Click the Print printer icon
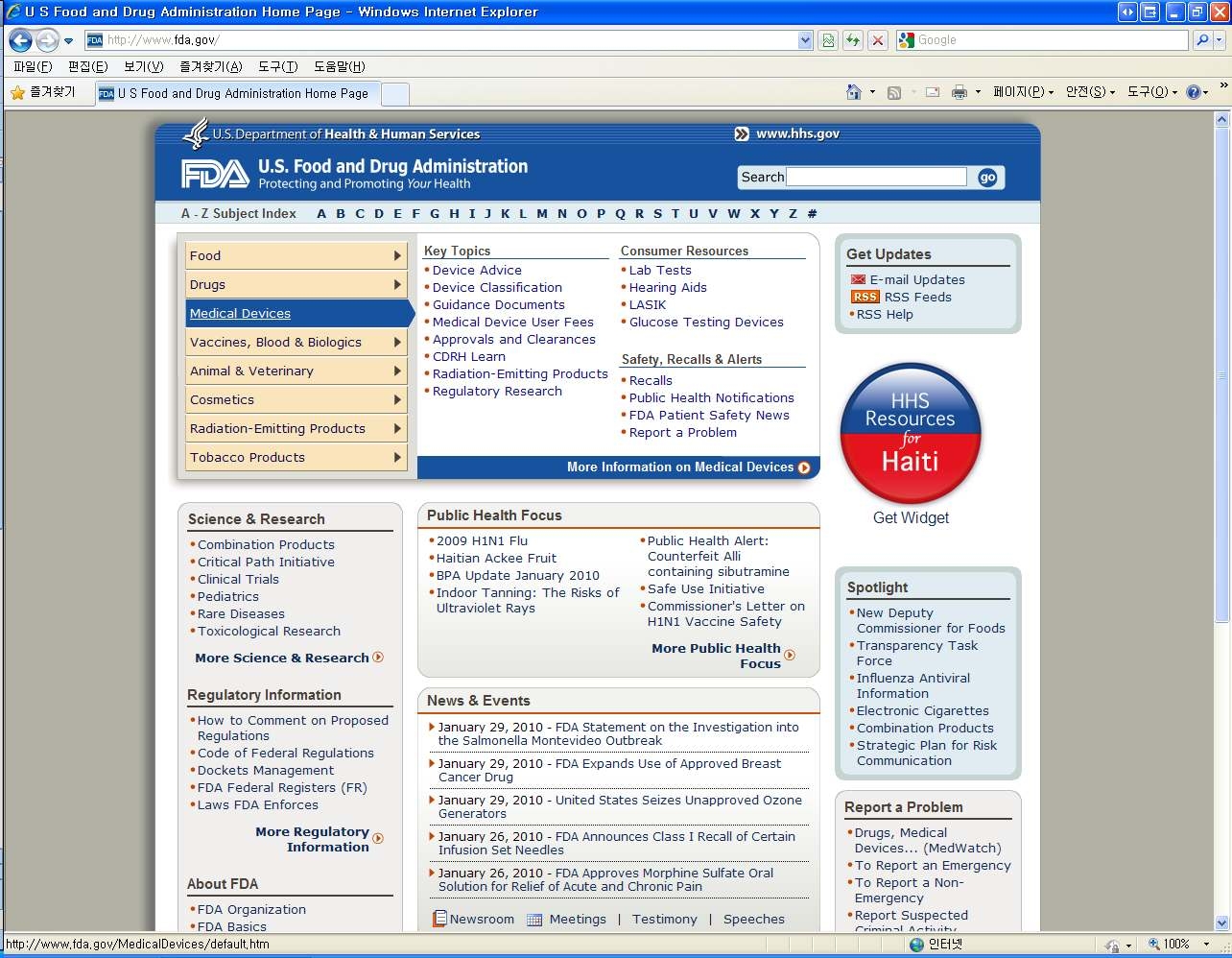Viewport: 1232px width, 958px height. click(960, 92)
